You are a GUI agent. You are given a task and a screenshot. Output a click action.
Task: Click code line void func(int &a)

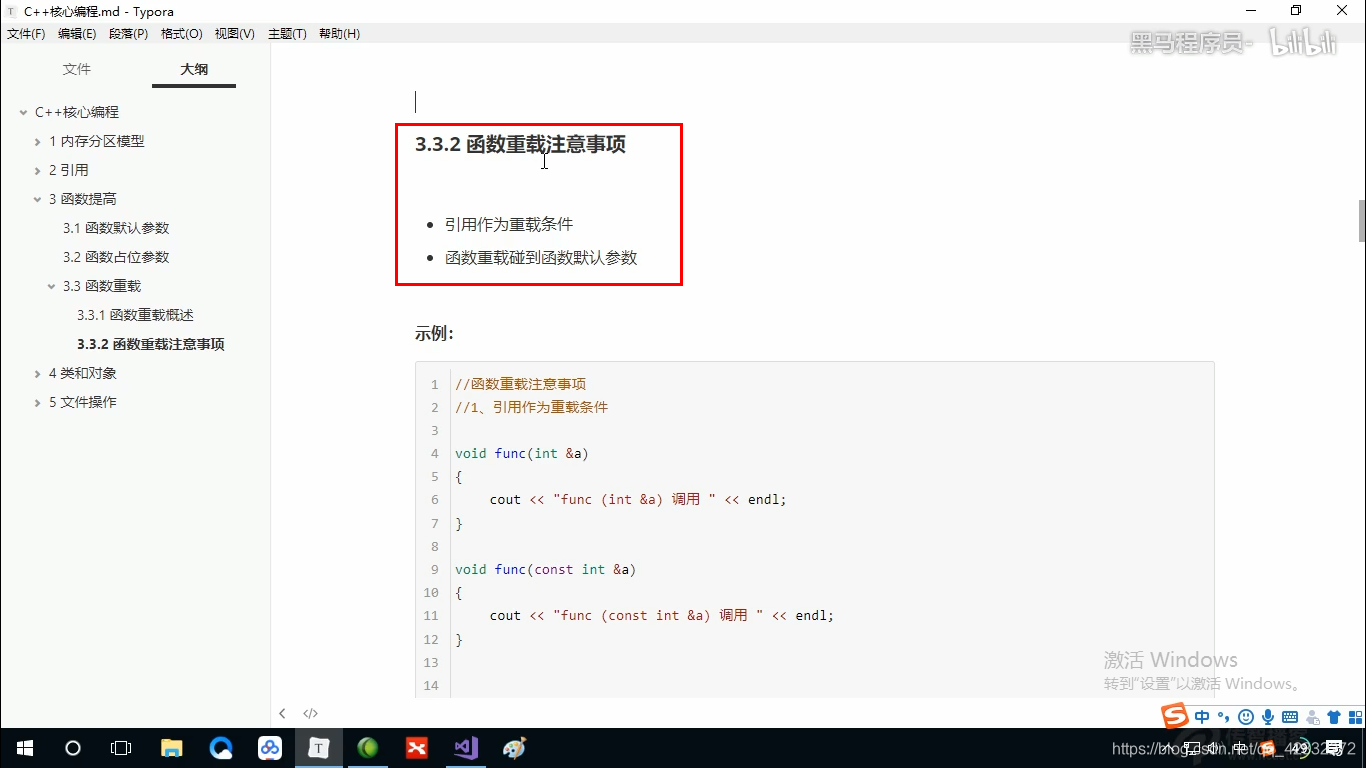522,453
